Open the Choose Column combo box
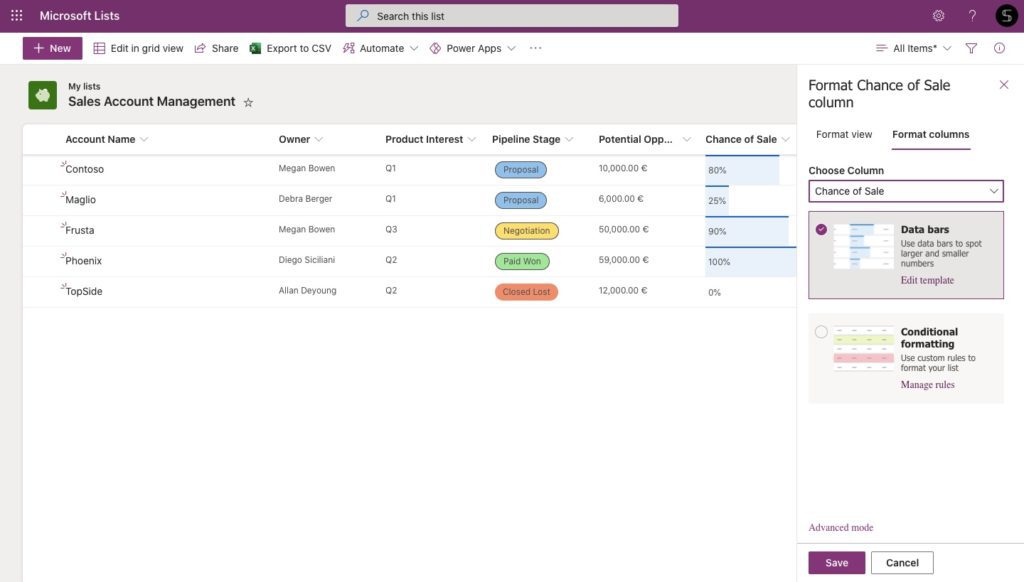Viewport: 1024px width, 582px height. (x=906, y=191)
